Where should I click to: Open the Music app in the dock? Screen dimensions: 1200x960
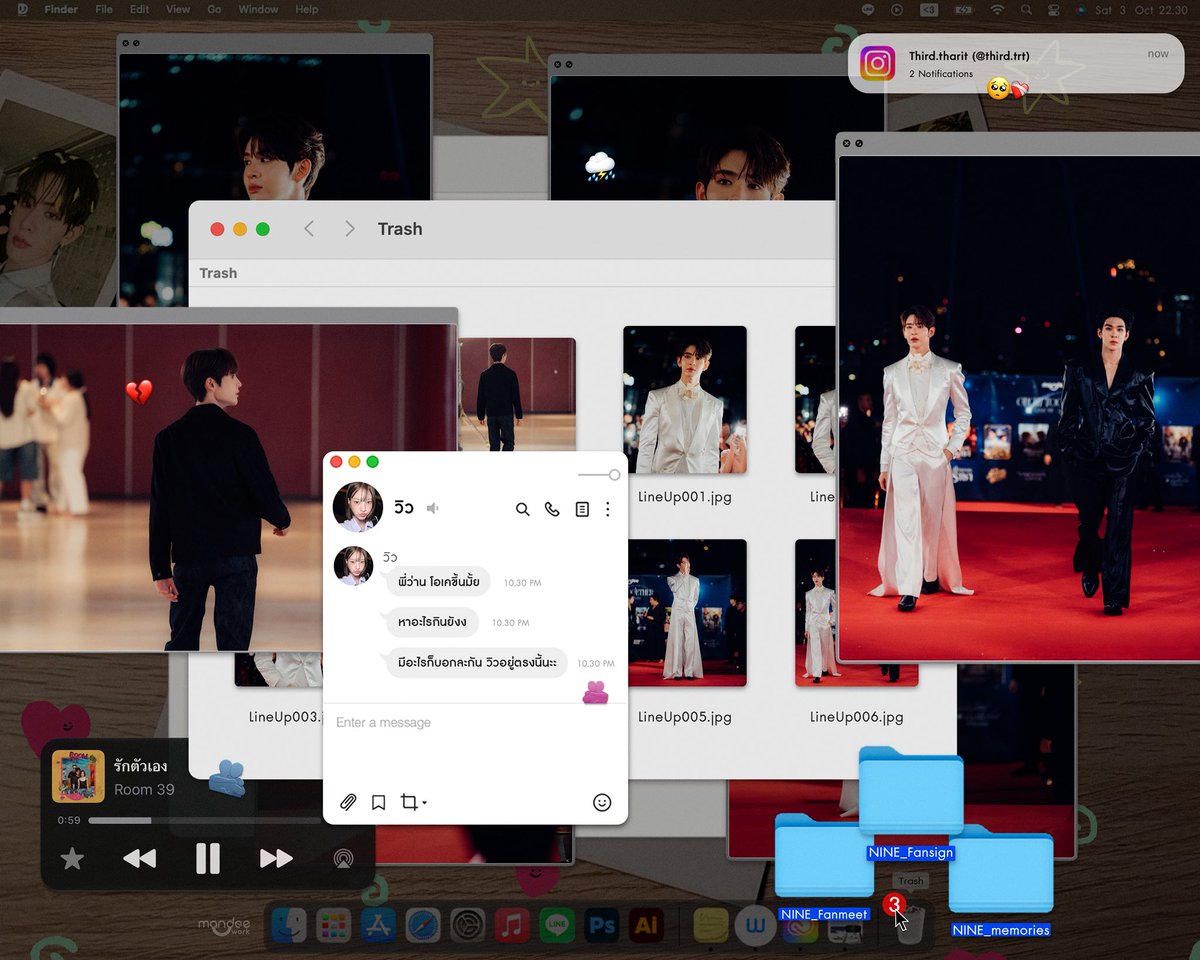pos(512,926)
